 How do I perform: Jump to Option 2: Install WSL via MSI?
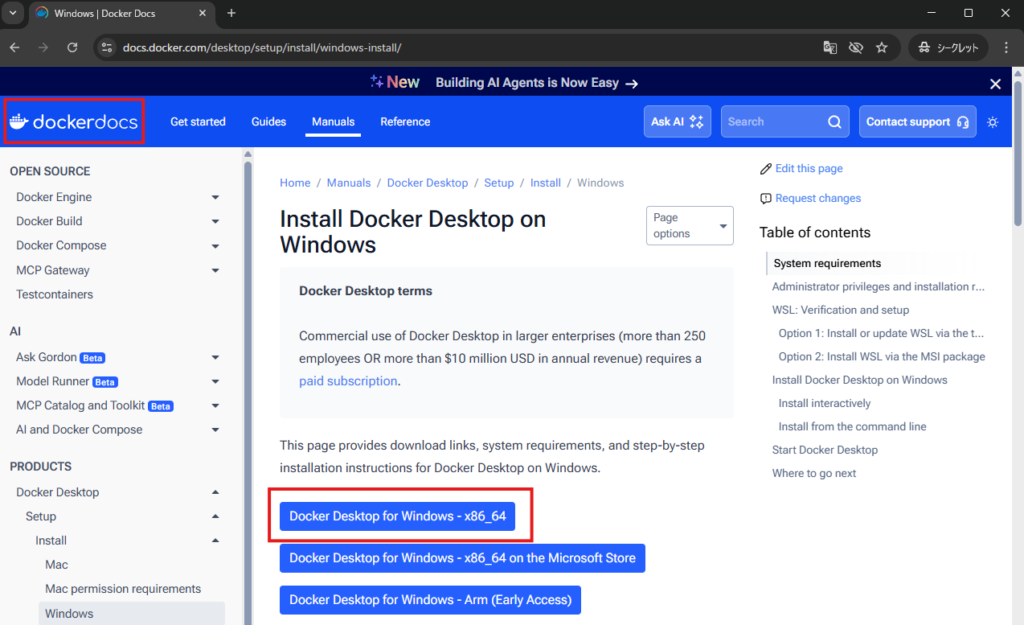pyautogui.click(x=882, y=357)
